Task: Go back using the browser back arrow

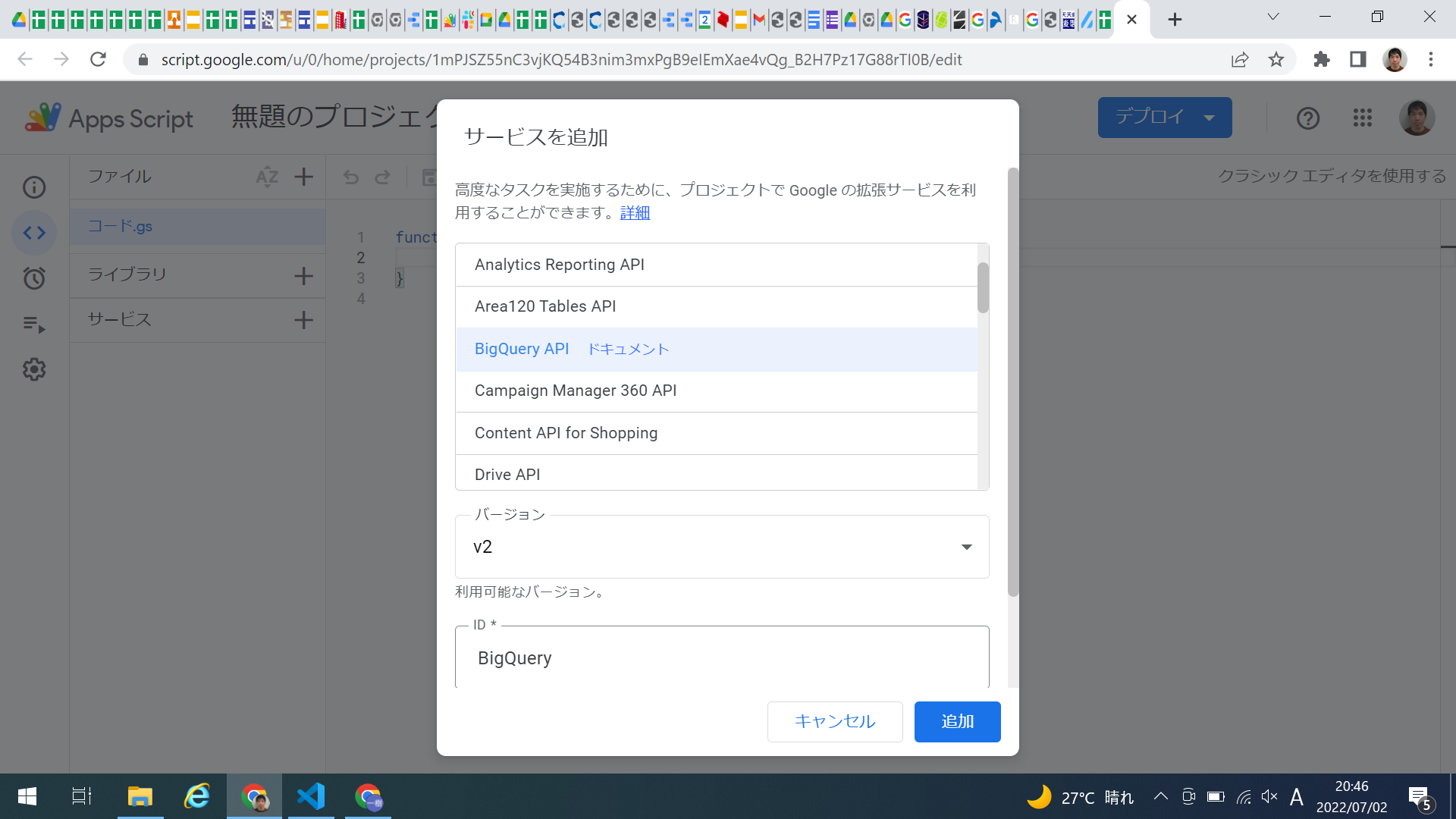Action: tap(25, 59)
